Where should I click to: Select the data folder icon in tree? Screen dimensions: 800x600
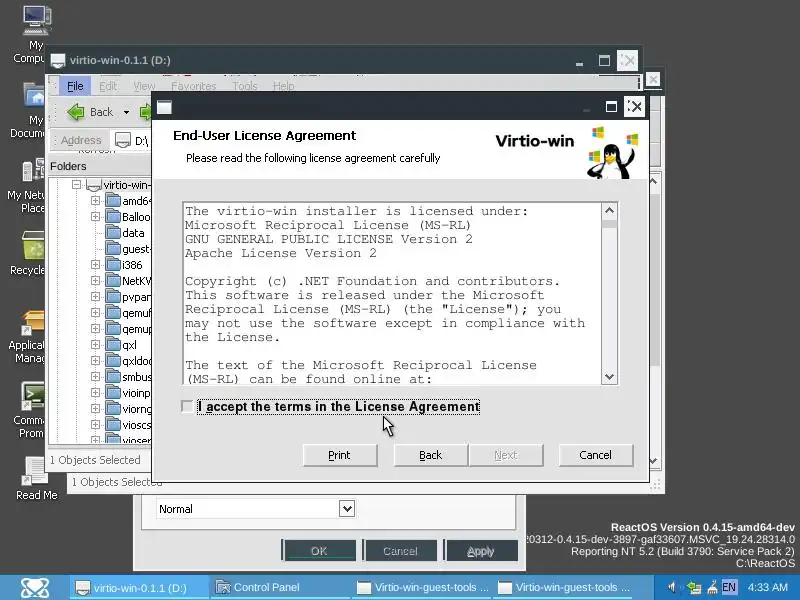(x=113, y=233)
